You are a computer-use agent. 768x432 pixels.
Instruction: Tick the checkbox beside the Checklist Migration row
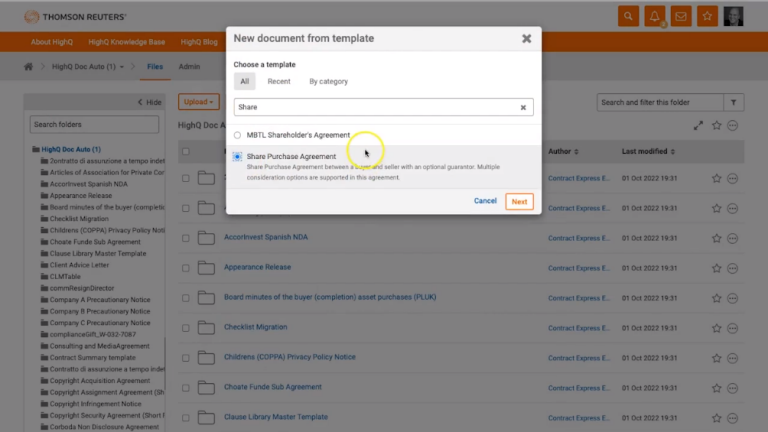[x=185, y=327]
